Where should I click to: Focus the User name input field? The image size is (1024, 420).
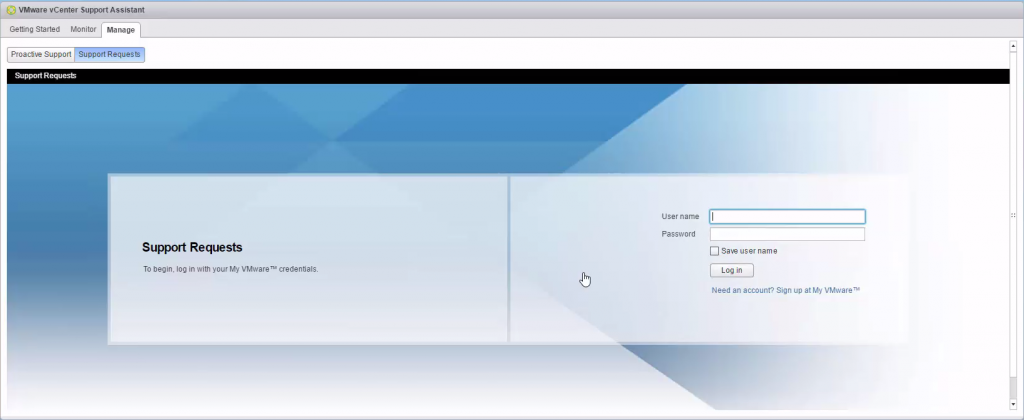(x=787, y=216)
